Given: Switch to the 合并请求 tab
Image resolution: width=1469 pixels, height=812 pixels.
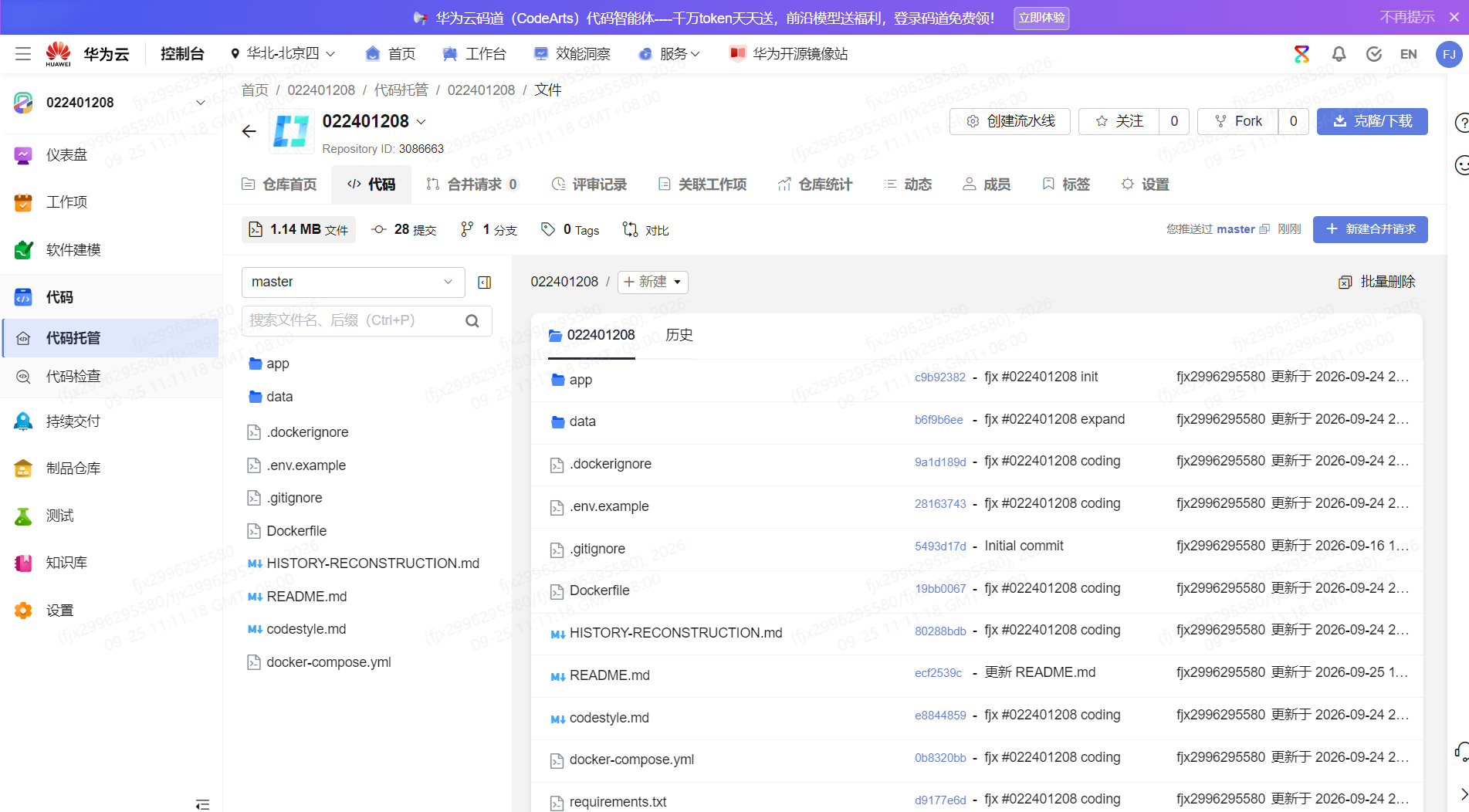Looking at the screenshot, I should pos(472,184).
